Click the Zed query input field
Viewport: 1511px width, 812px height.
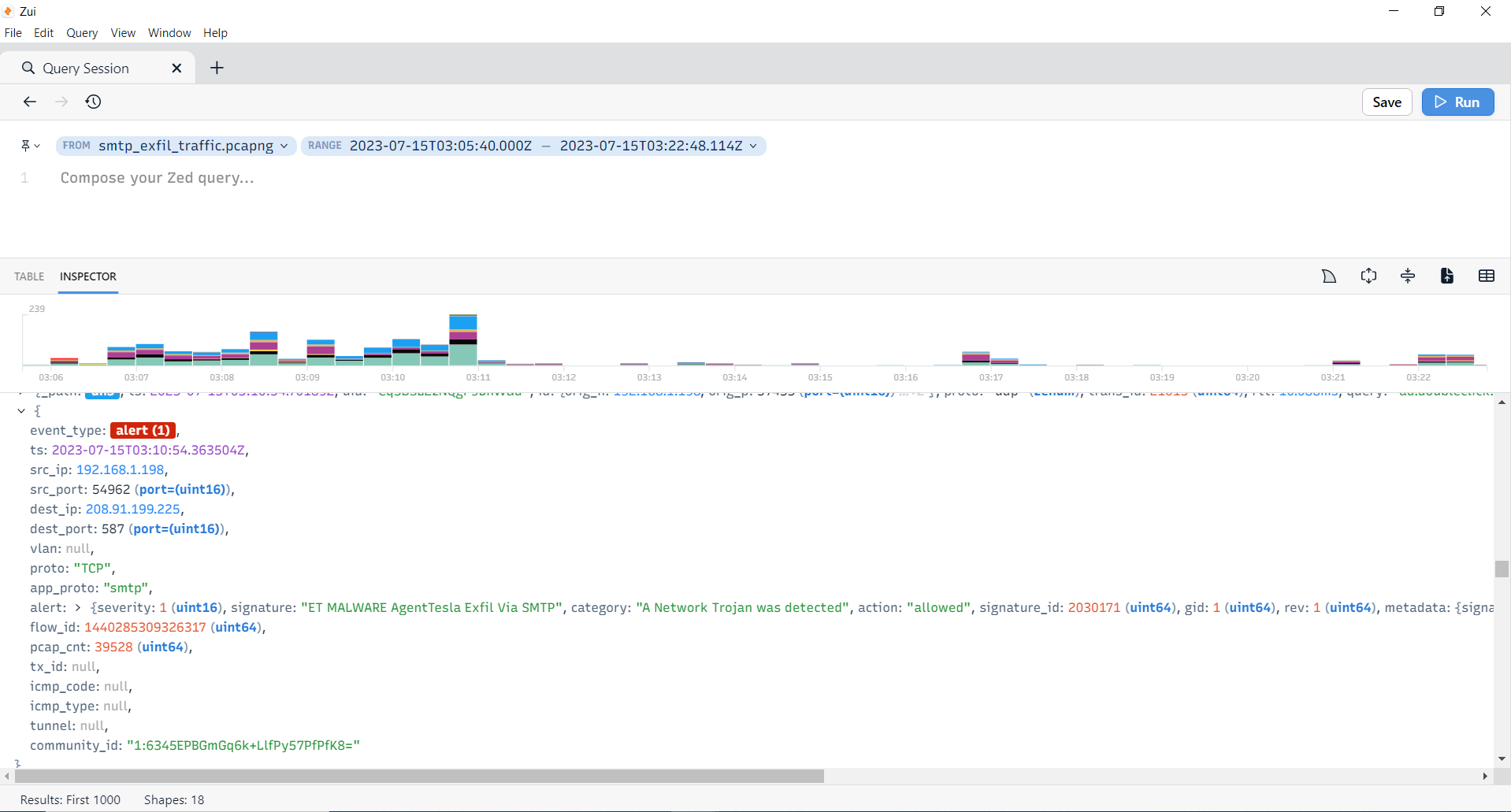473,178
